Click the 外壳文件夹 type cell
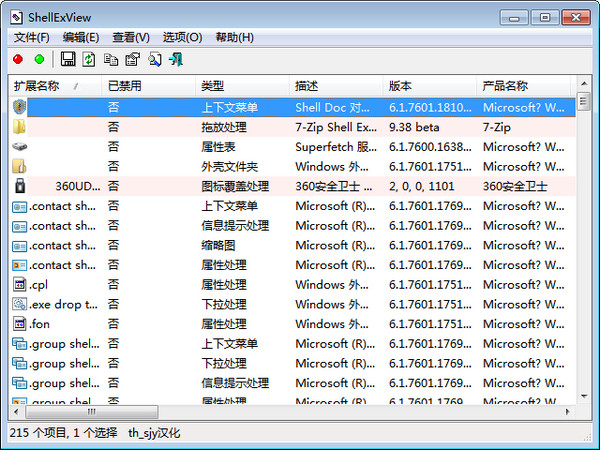The width and height of the screenshot is (600, 450). [x=230, y=166]
